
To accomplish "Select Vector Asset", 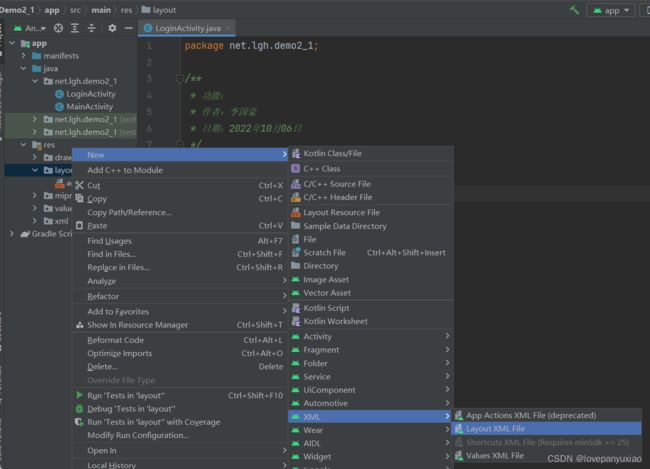I will [371, 293].
